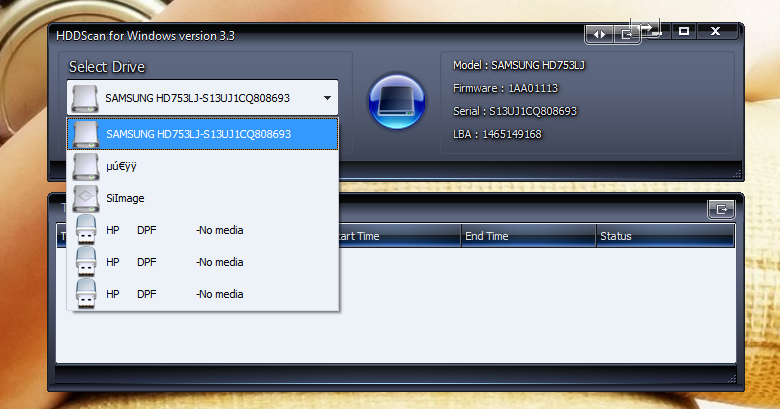Click the Model : SAMSUNG HD753LJ text

click(x=519, y=65)
